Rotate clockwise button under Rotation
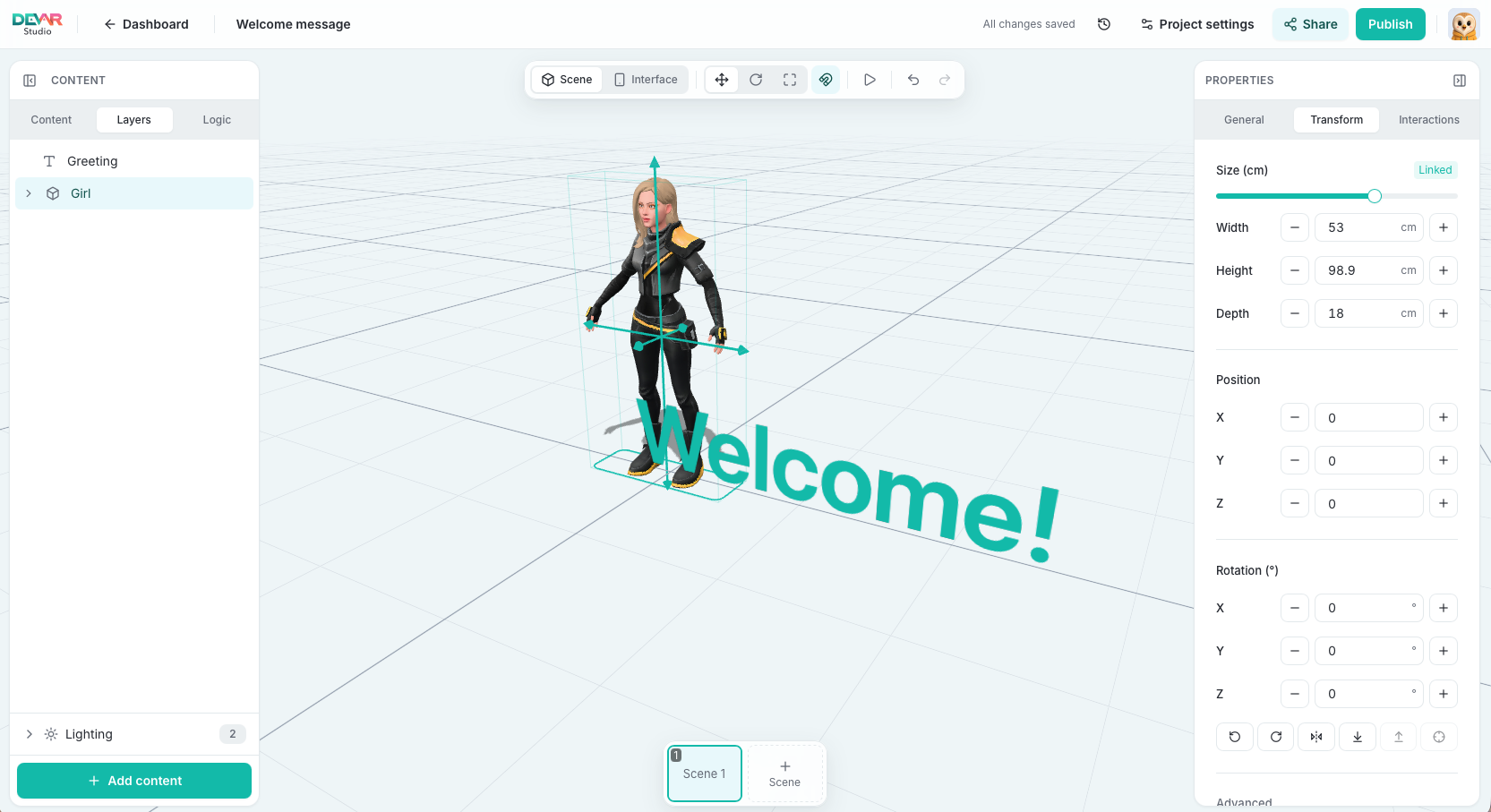The width and height of the screenshot is (1491, 812). pyautogui.click(x=1276, y=737)
